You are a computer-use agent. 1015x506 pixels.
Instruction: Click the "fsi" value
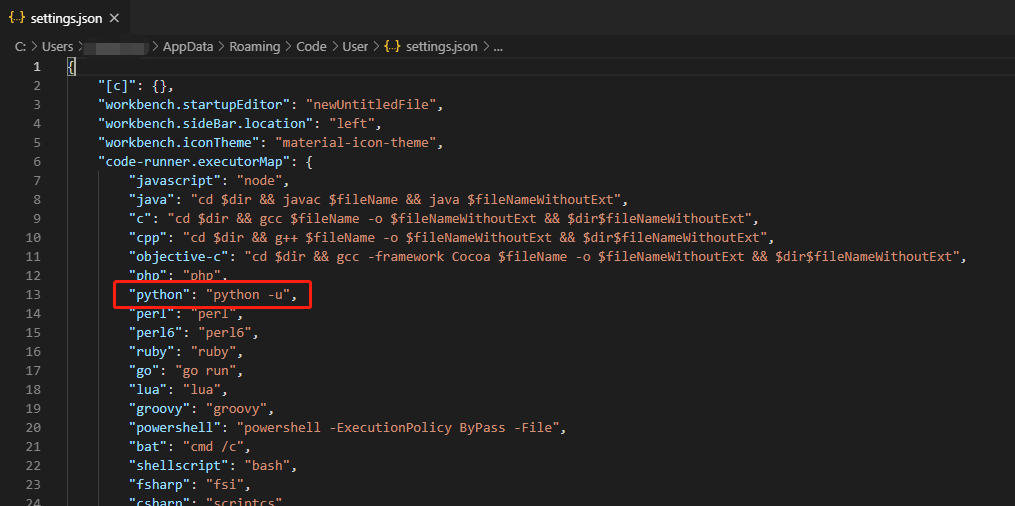coord(225,485)
